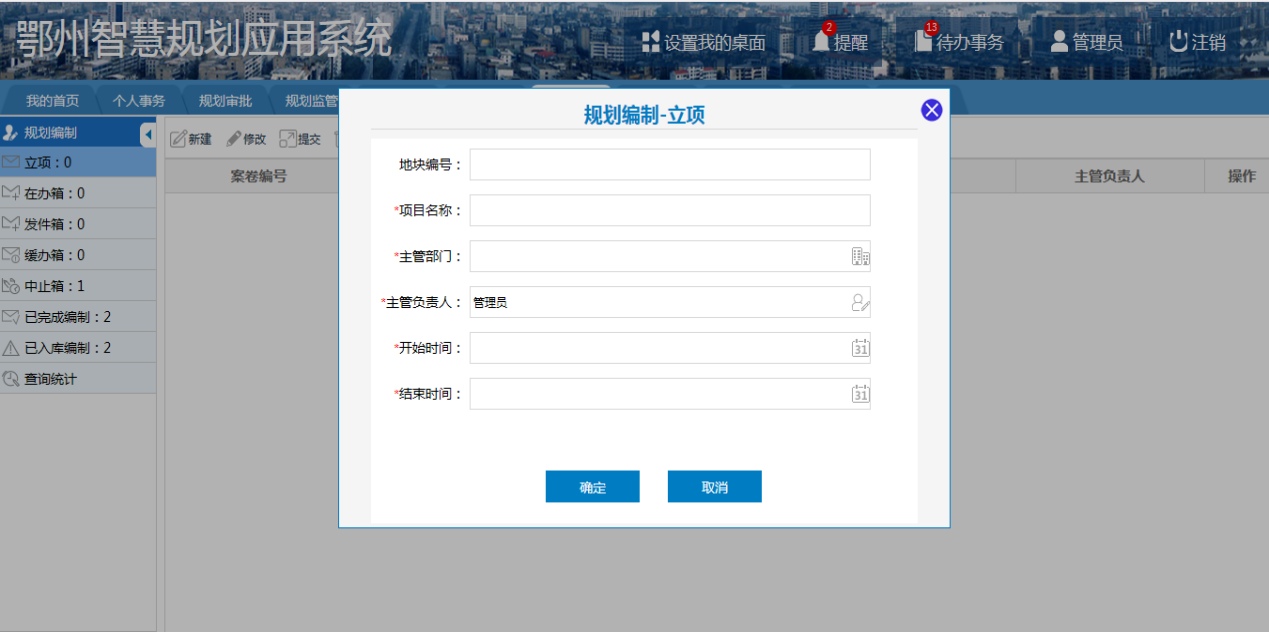Click the person icon in 主管负责人 field
The height and width of the screenshot is (632, 1269).
[860, 303]
